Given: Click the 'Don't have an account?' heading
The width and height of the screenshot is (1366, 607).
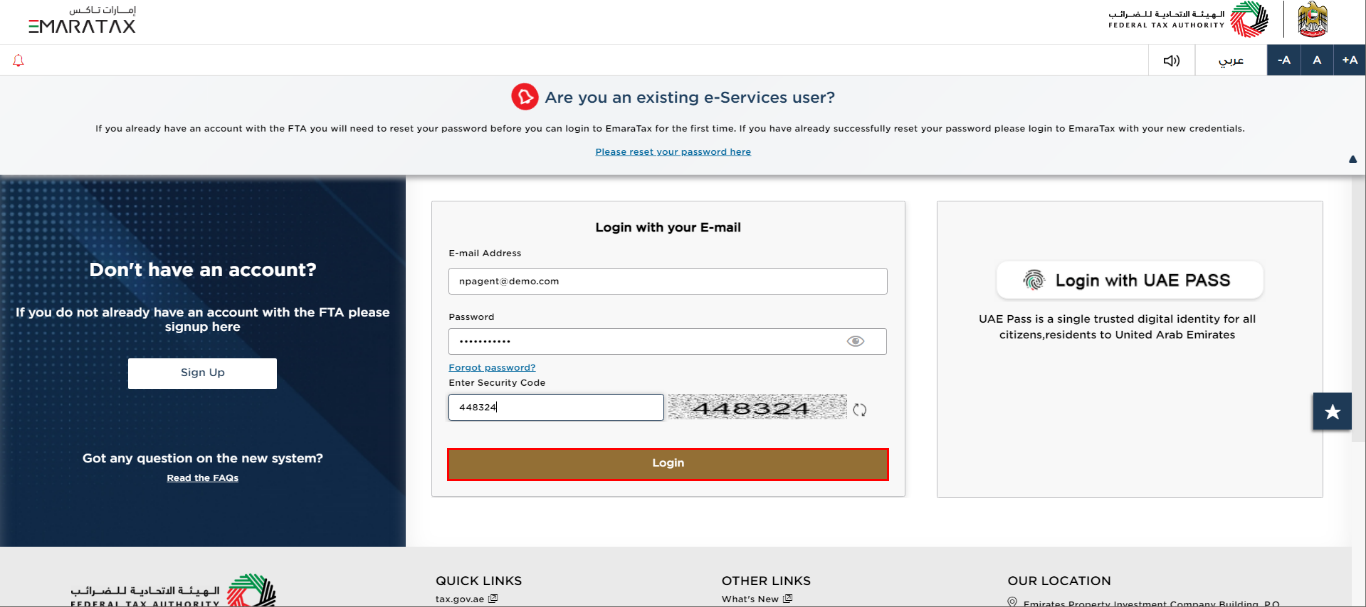Looking at the screenshot, I should (x=203, y=270).
